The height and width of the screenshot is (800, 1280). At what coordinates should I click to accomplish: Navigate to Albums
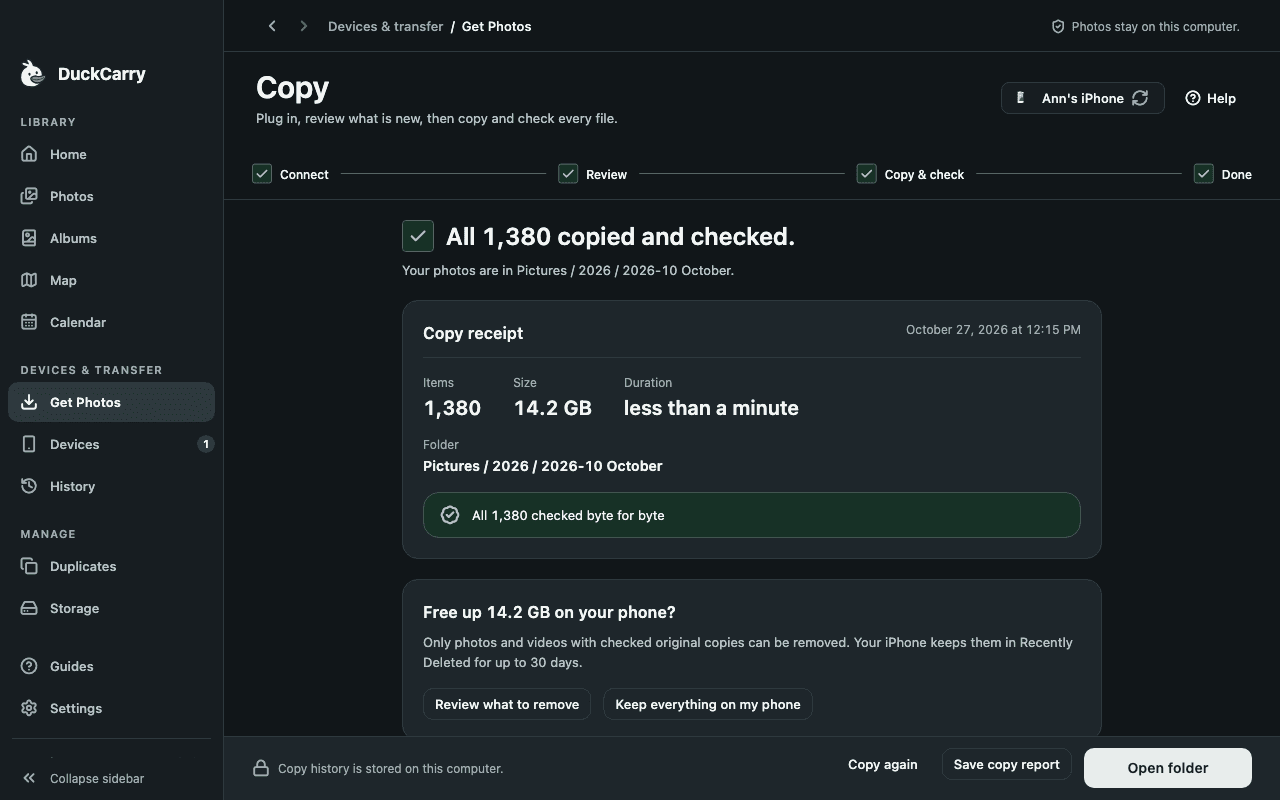pyautogui.click(x=111, y=238)
